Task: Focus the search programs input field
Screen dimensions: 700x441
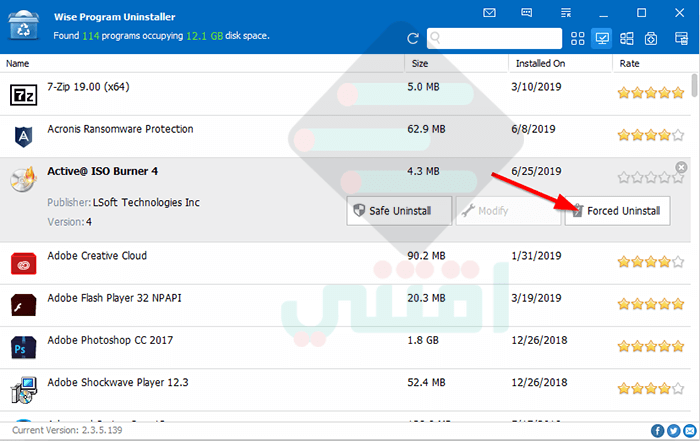Action: tap(494, 38)
